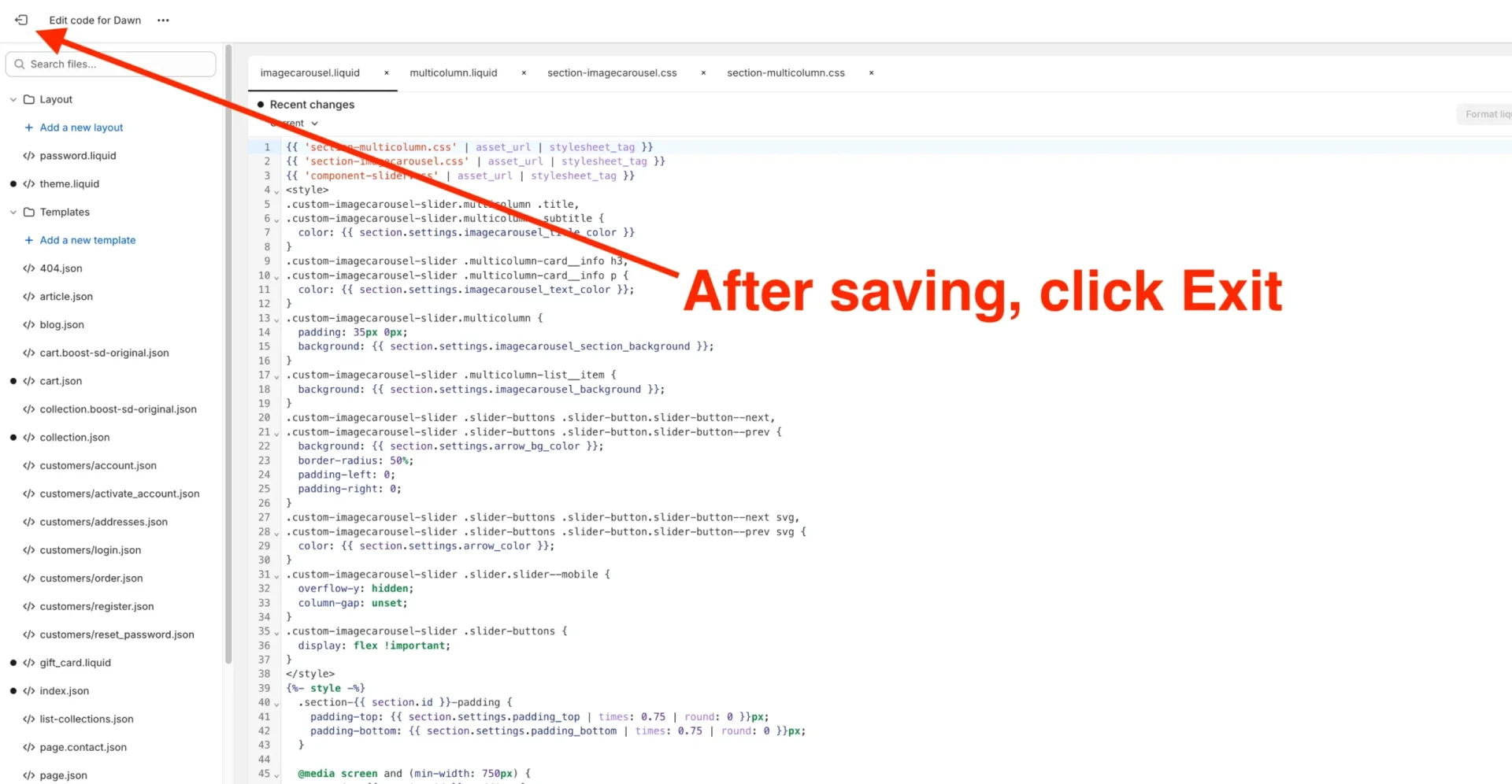Image resolution: width=1512 pixels, height=784 pixels.
Task: Collapse the Templates section
Action: coord(13,212)
